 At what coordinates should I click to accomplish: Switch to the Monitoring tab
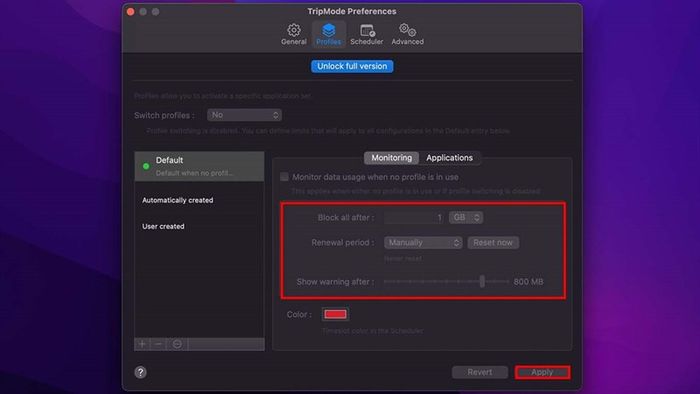click(392, 158)
